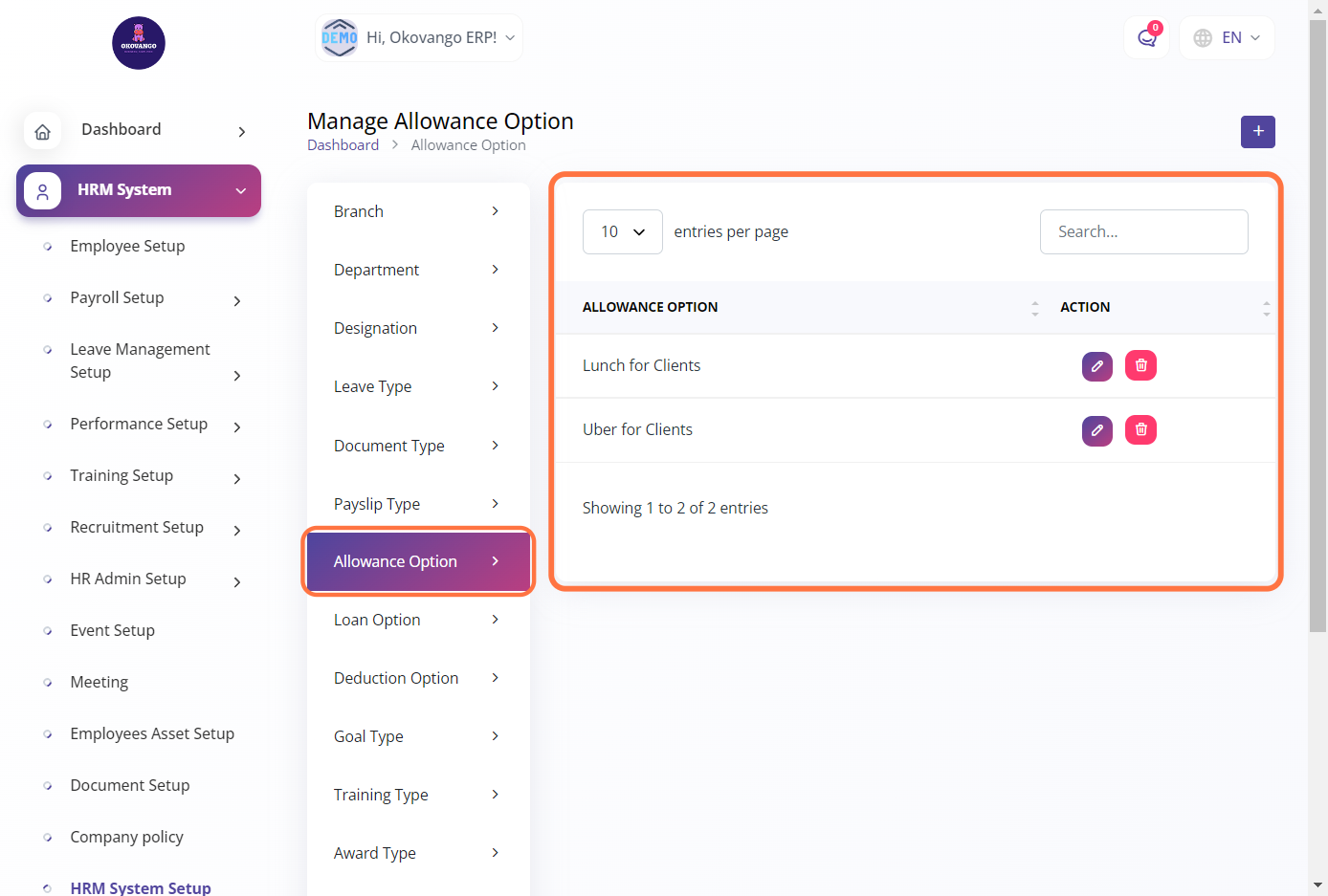Click the Dashboard home icon in sidebar
Image resolution: width=1328 pixels, height=896 pixels.
click(43, 131)
